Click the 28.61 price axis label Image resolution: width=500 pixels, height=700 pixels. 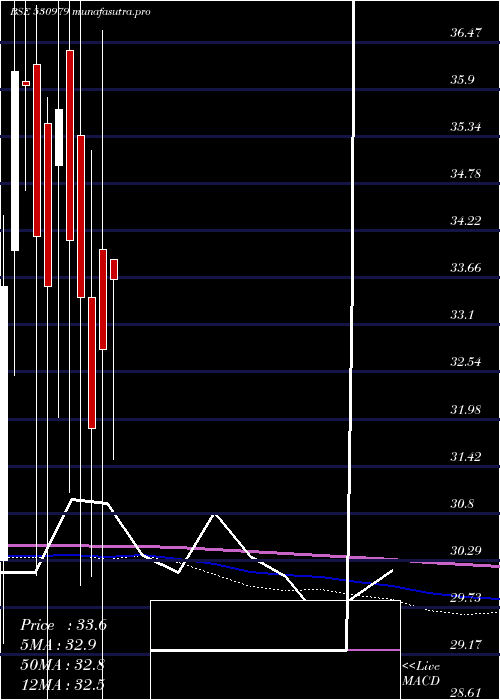[x=466, y=692]
